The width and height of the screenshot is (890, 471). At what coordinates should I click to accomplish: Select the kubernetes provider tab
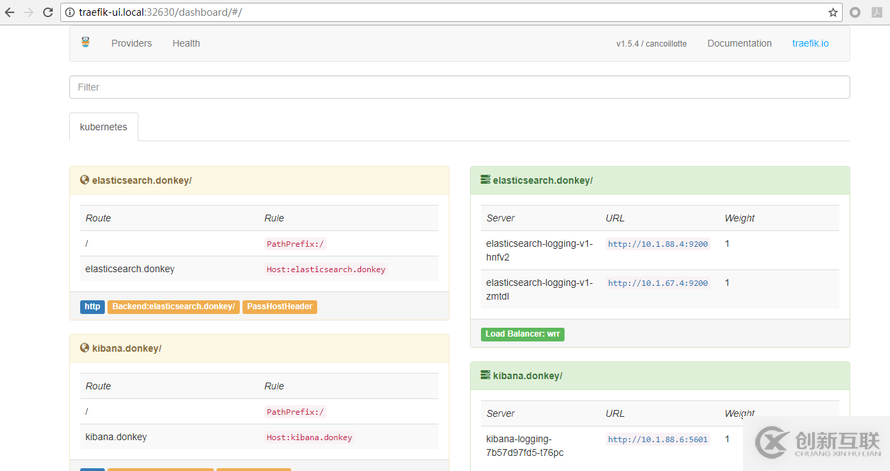pyautogui.click(x=104, y=127)
